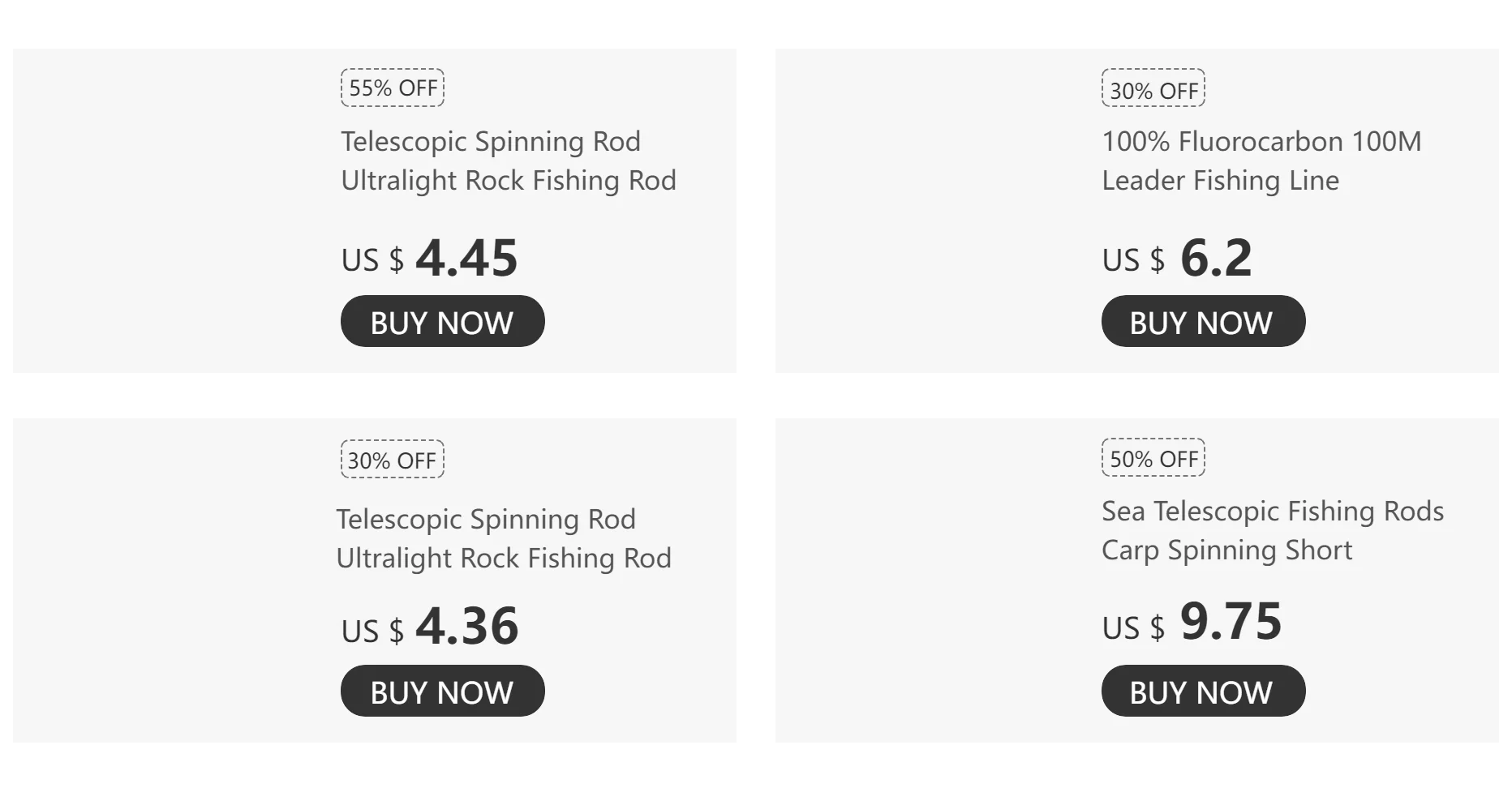Click the 55% OFF discount badge
The width and height of the screenshot is (1512, 788).
click(393, 88)
